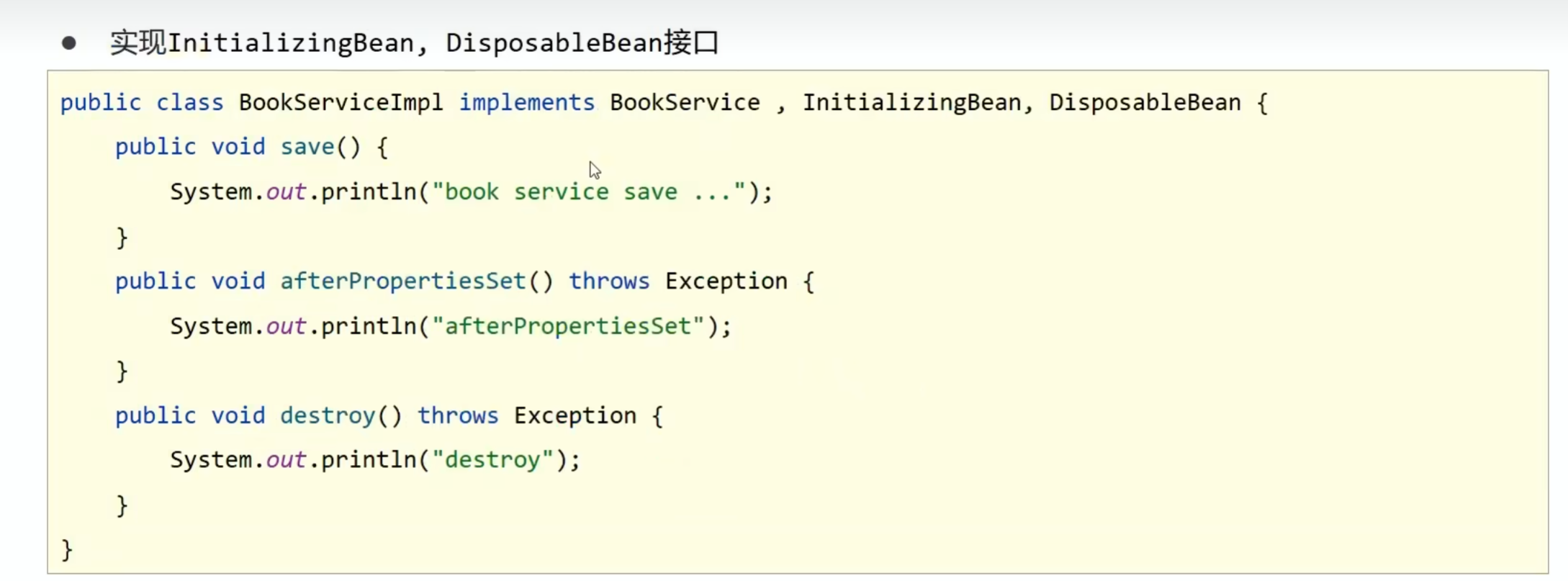Click the heading text ending in 接口
The image size is (1568, 581).
coord(414,43)
